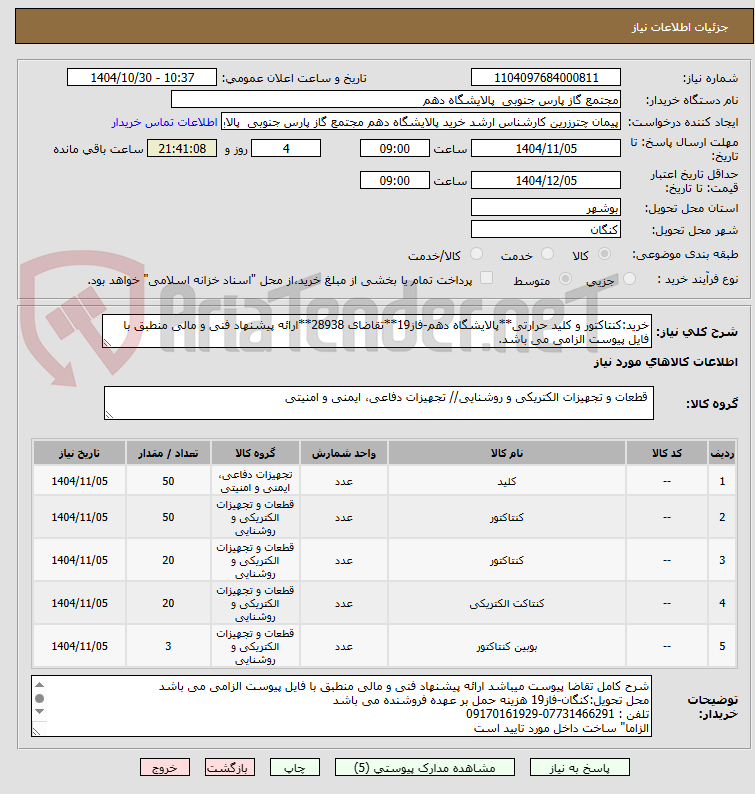Click resize grip of buyer notes box
The height and width of the screenshot is (794, 755).
point(36,732)
